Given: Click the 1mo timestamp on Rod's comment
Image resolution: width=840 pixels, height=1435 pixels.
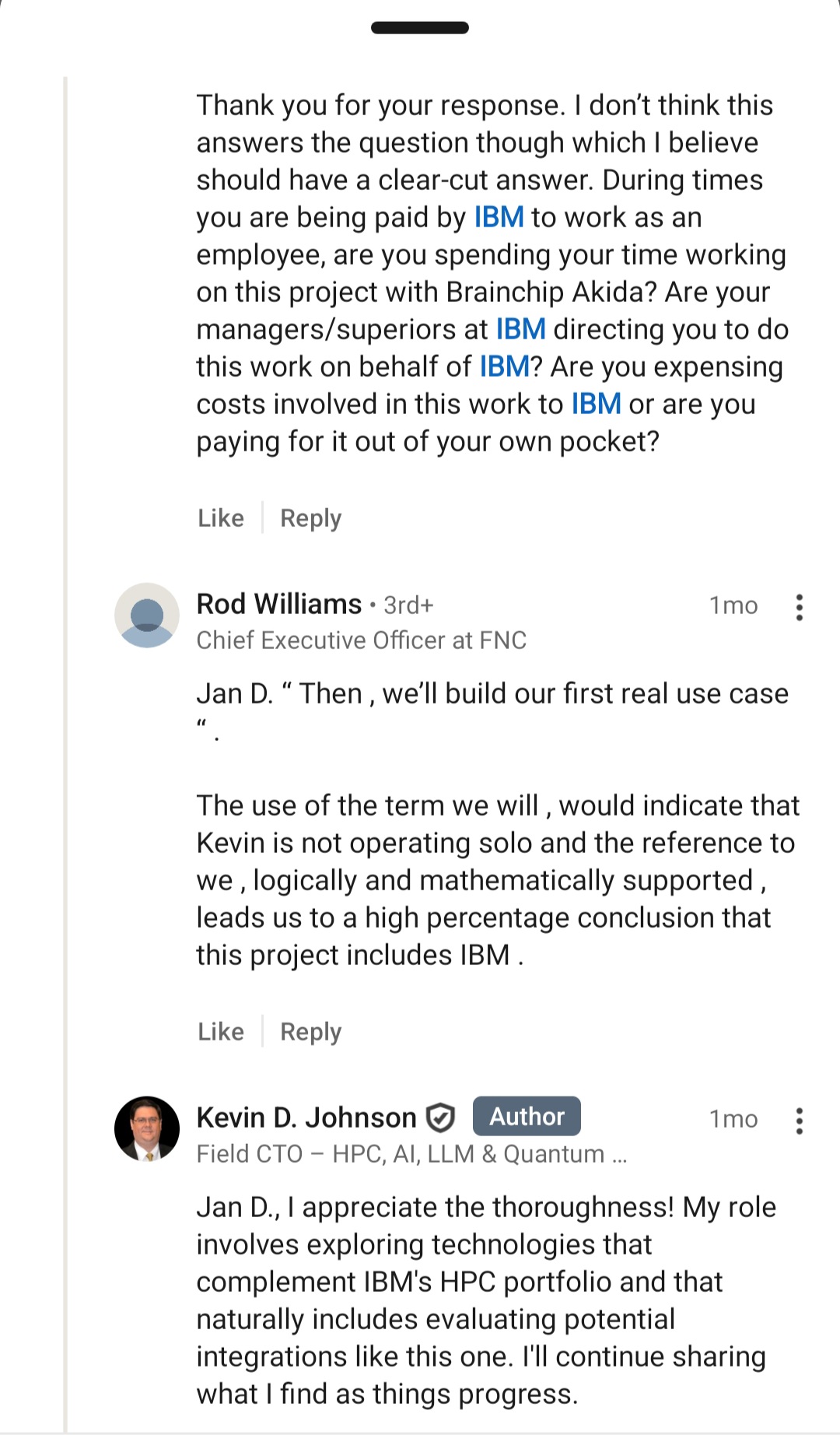Looking at the screenshot, I should (733, 605).
